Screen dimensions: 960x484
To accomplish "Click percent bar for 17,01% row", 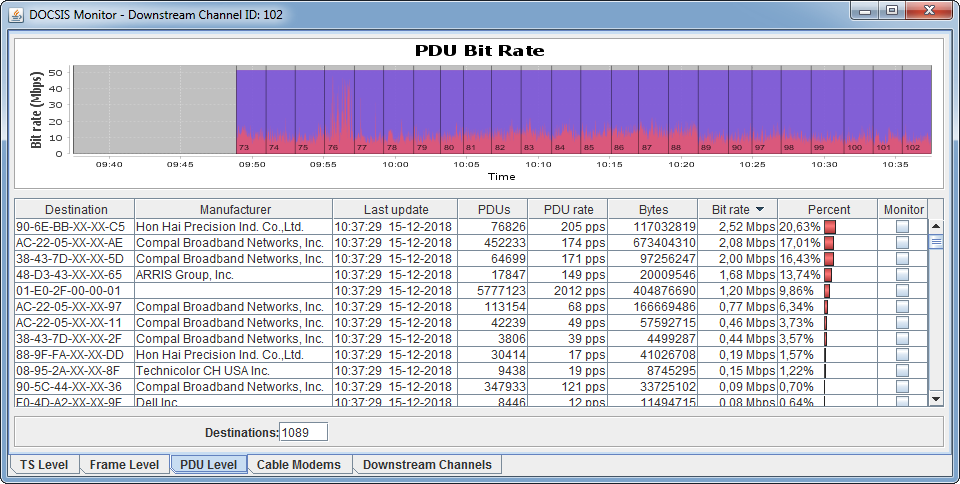I will pyautogui.click(x=829, y=243).
